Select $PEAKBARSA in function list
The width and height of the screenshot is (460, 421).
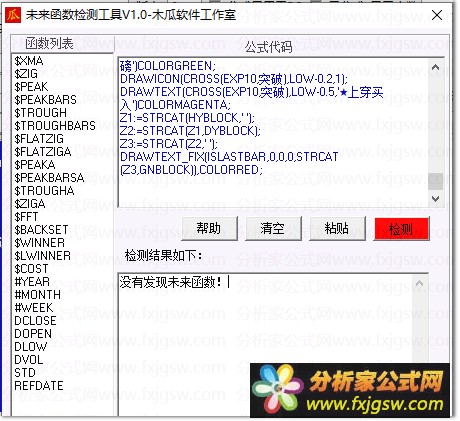point(49,178)
